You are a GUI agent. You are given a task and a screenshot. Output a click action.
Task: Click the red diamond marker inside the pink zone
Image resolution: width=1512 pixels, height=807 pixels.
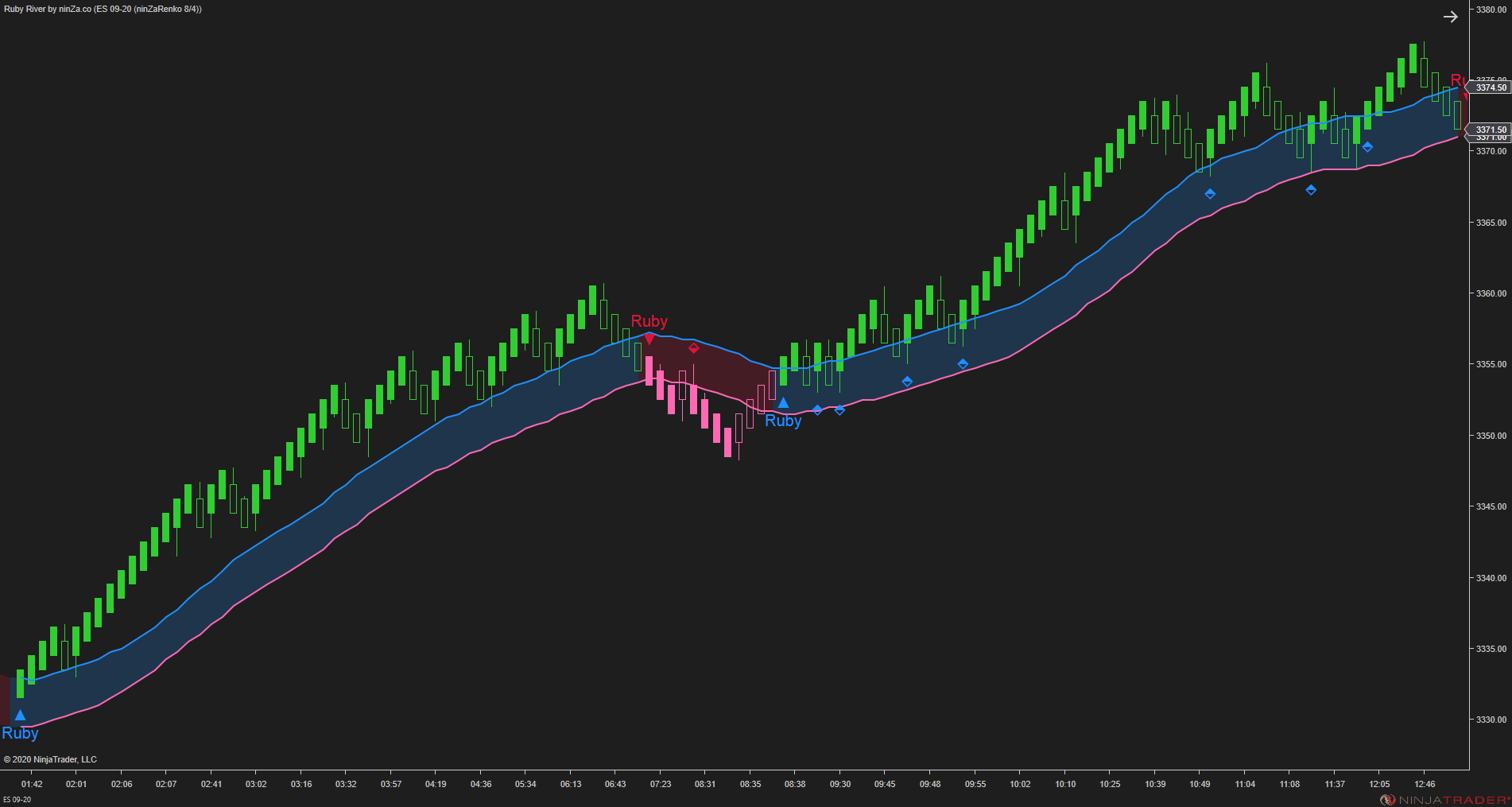tap(693, 347)
